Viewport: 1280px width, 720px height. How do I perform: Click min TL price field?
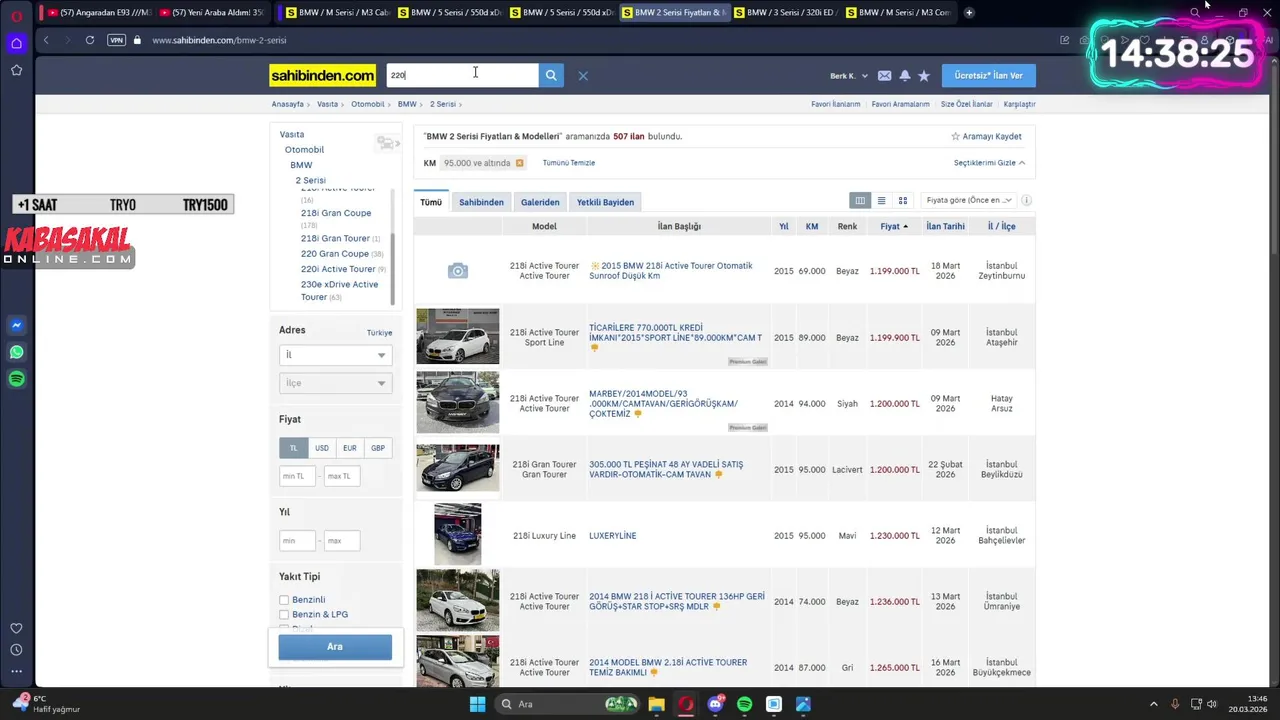tap(297, 476)
